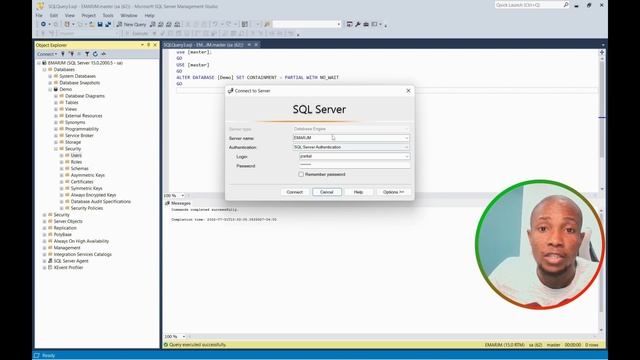
Task: Click the Messages pane vertical scrollbar
Action: 602,269
